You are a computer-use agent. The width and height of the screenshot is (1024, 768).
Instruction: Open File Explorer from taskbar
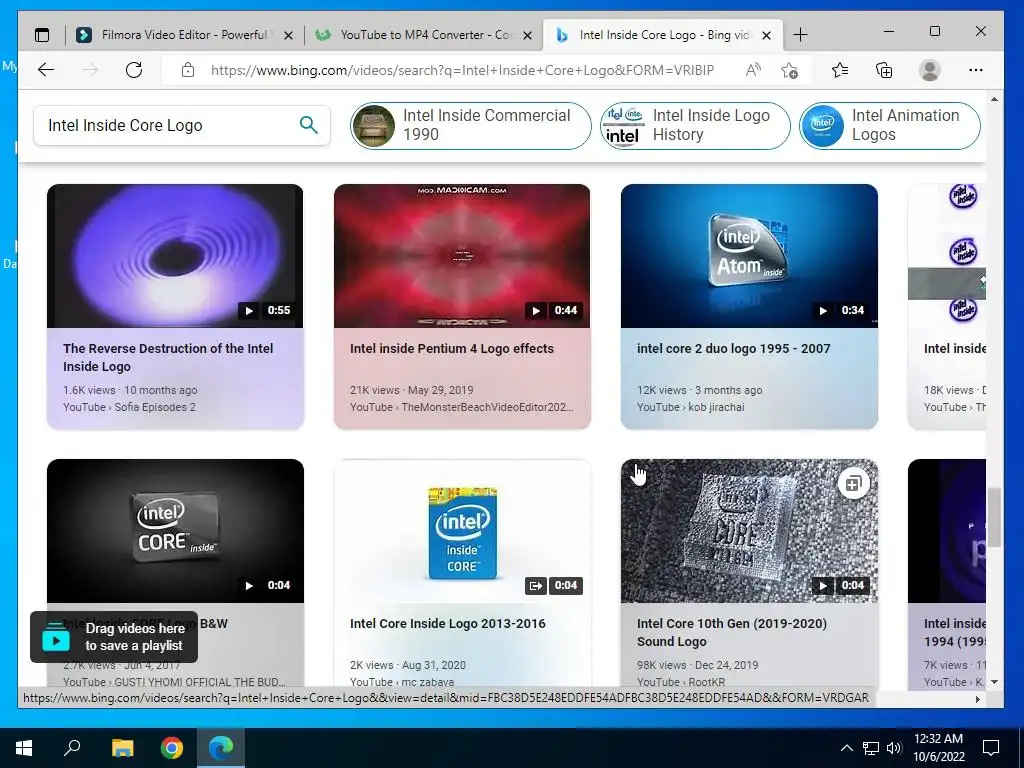click(122, 748)
